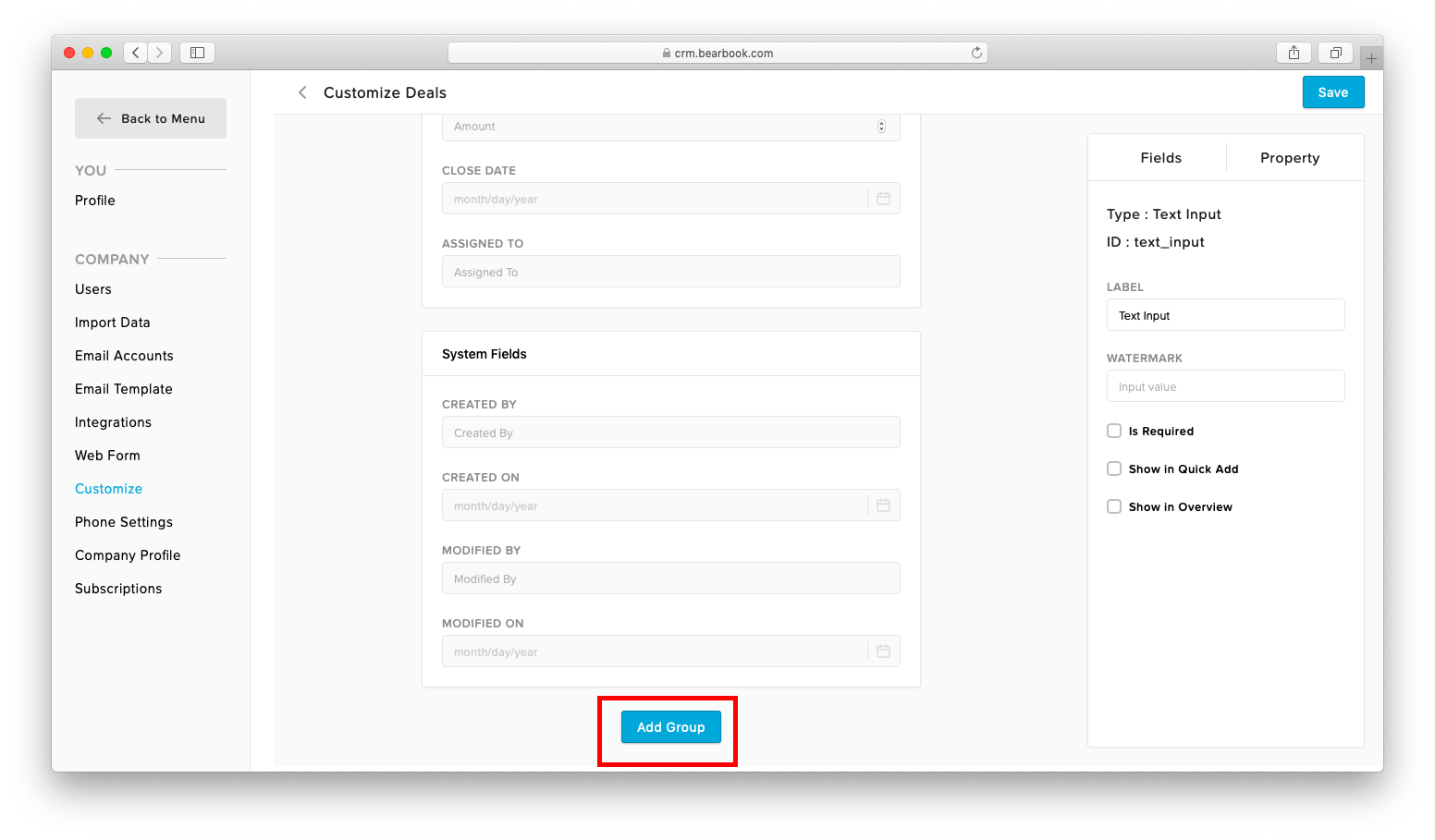Click the Amount input field
Viewport: 1435px width, 840px height.
(x=670, y=128)
